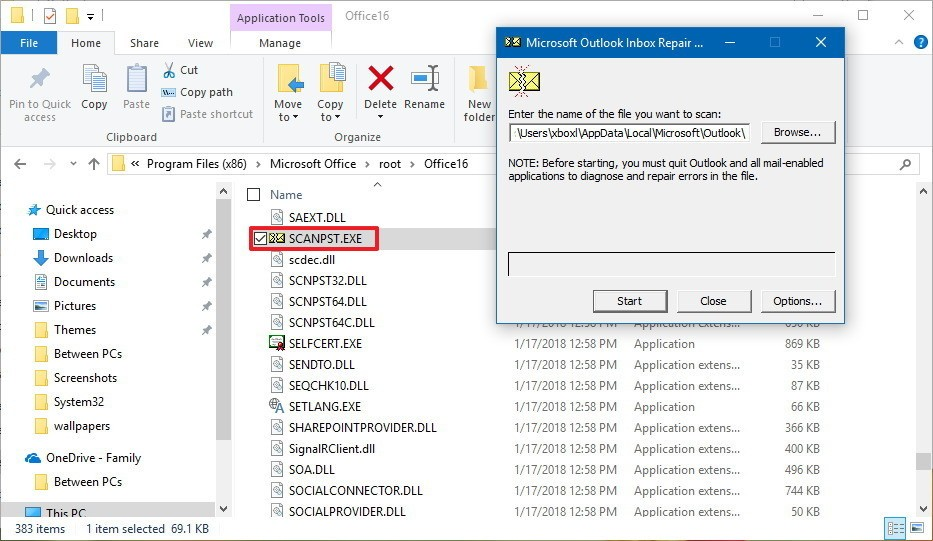Open the Themes folder in sidebar
The width and height of the screenshot is (933, 541).
point(75,330)
